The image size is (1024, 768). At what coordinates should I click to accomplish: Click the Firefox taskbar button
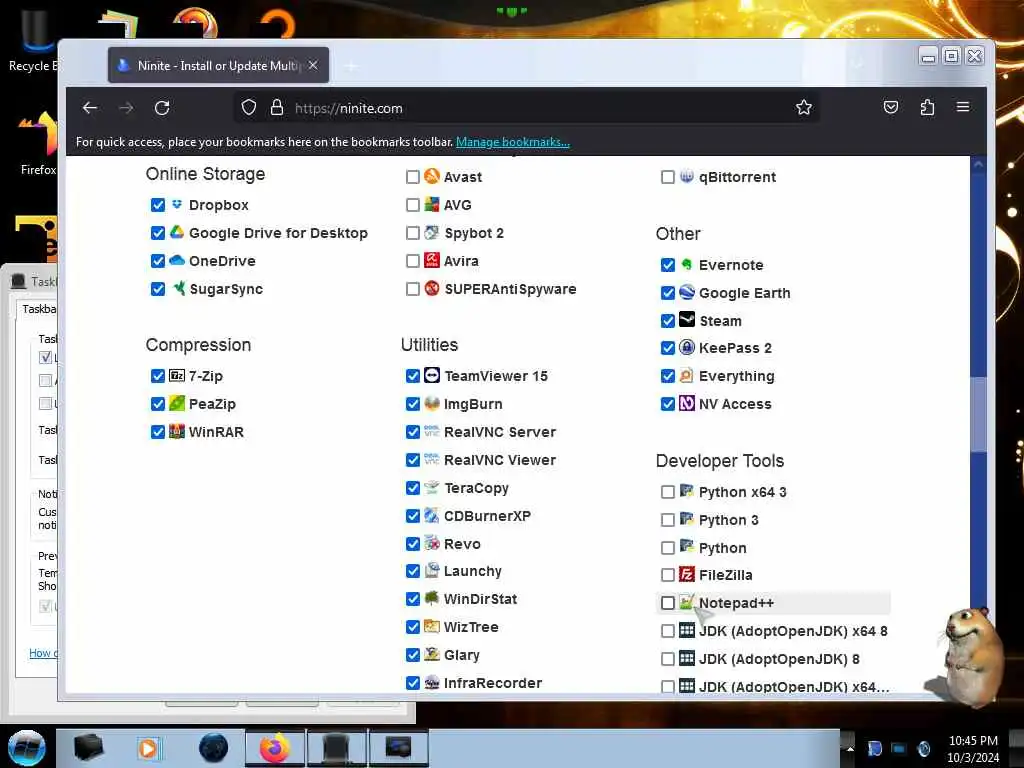[275, 748]
